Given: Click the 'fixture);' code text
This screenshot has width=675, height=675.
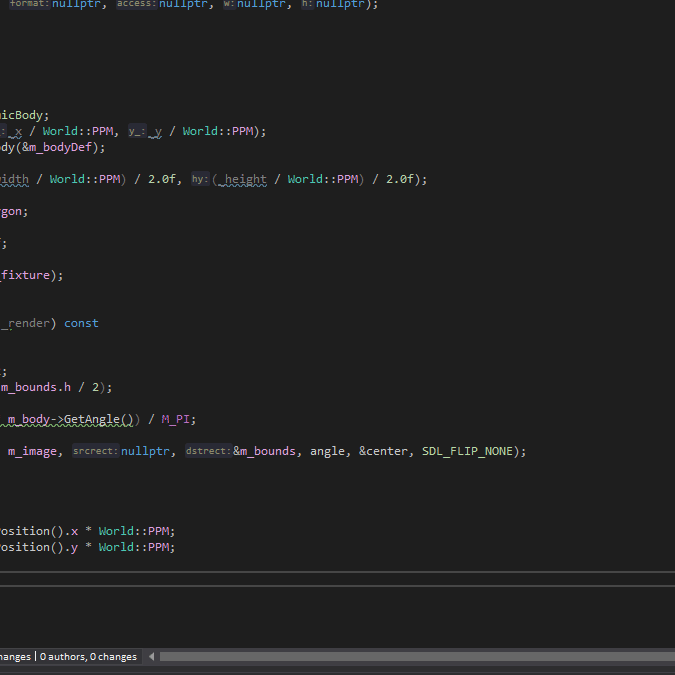Looking at the screenshot, I should (31, 275).
